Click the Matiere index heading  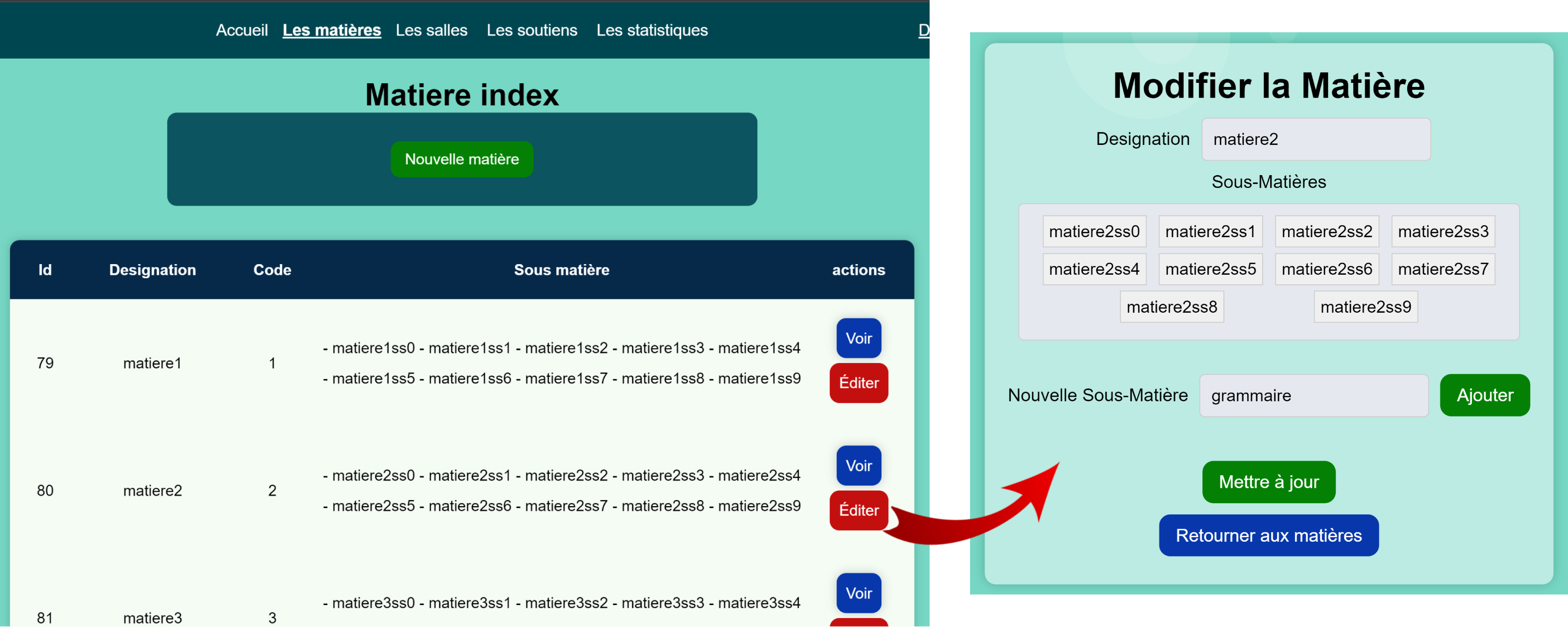click(462, 95)
